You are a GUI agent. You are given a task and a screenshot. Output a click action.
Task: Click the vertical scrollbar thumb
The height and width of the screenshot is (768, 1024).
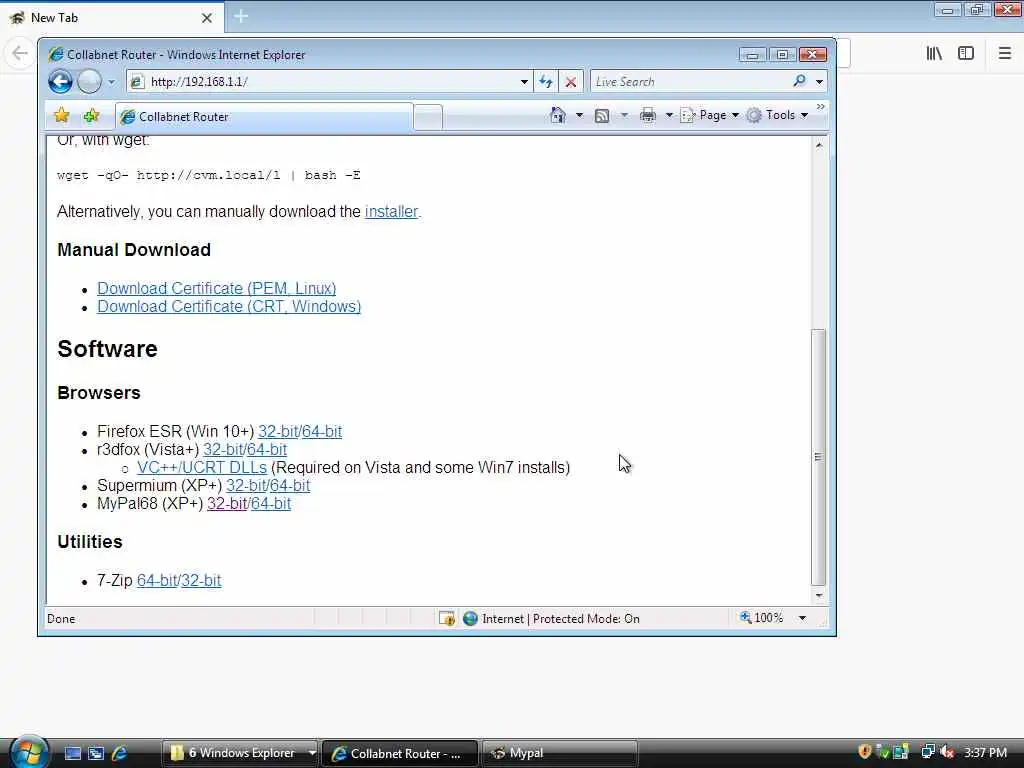click(818, 456)
